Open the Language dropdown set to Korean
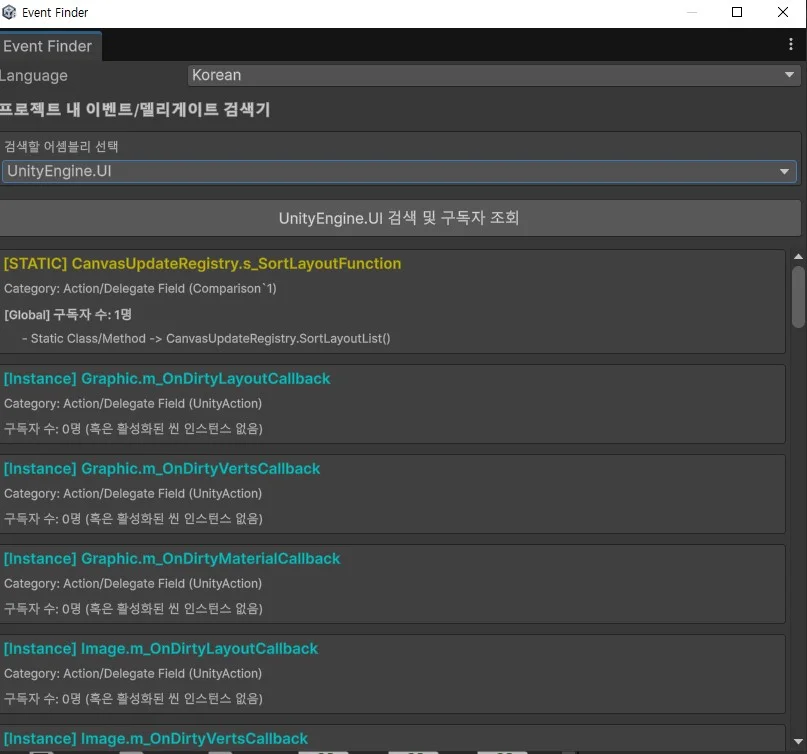 (494, 75)
